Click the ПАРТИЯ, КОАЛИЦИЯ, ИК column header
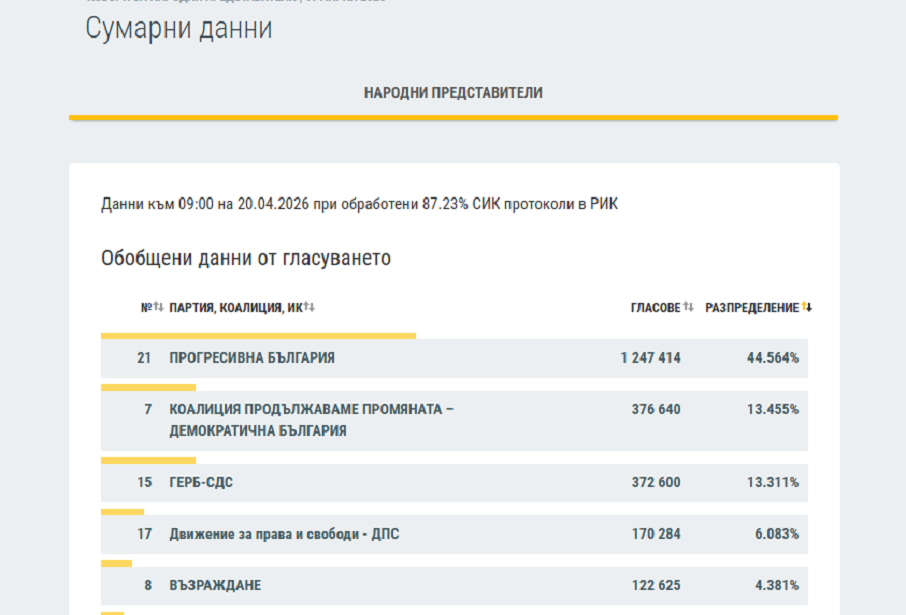The width and height of the screenshot is (906, 615). [236, 307]
